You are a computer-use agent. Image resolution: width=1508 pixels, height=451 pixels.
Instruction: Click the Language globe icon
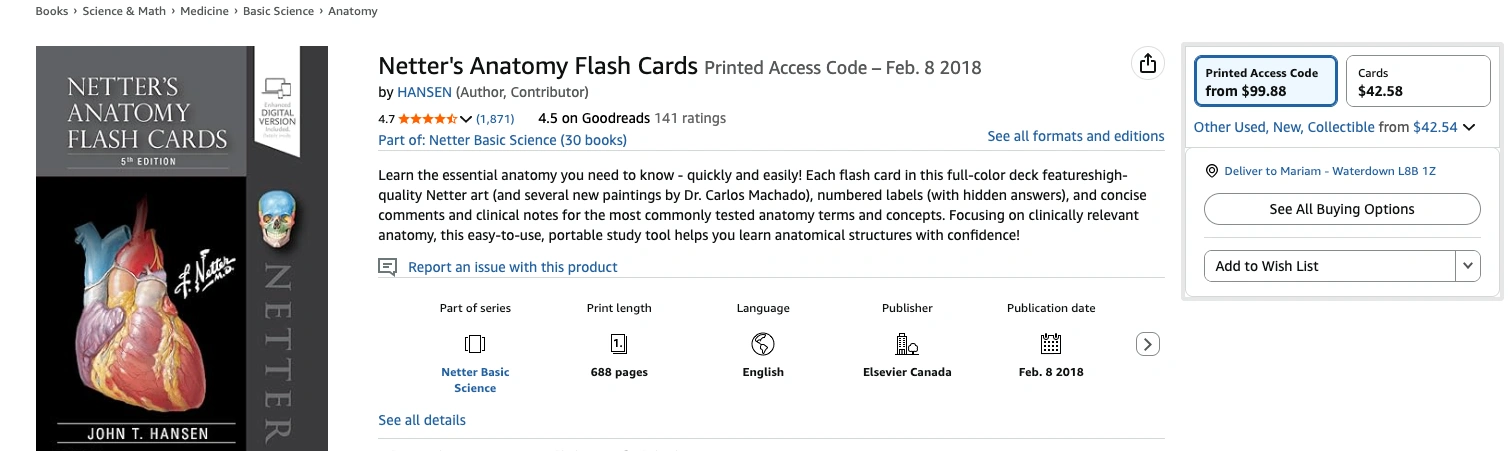[763, 344]
